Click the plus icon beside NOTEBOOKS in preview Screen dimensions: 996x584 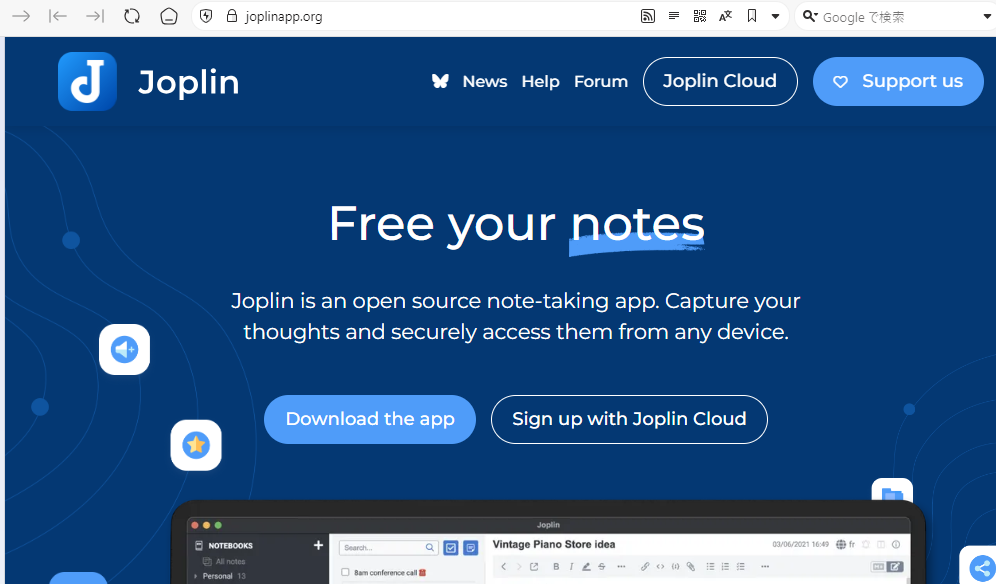pos(318,545)
